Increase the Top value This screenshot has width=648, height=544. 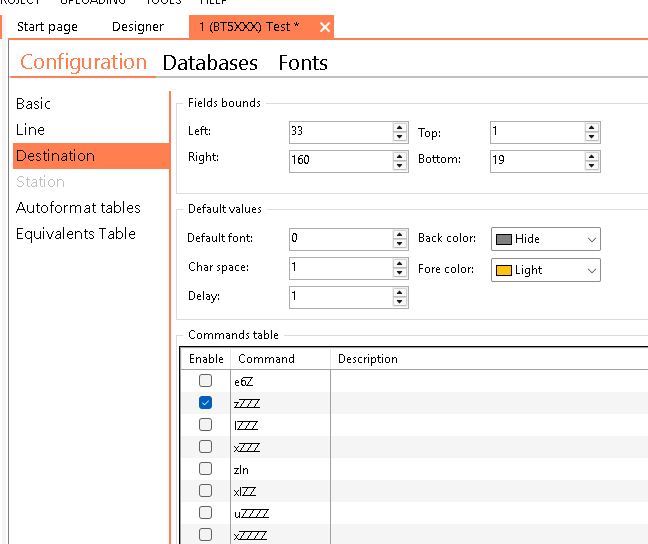tap(592, 127)
